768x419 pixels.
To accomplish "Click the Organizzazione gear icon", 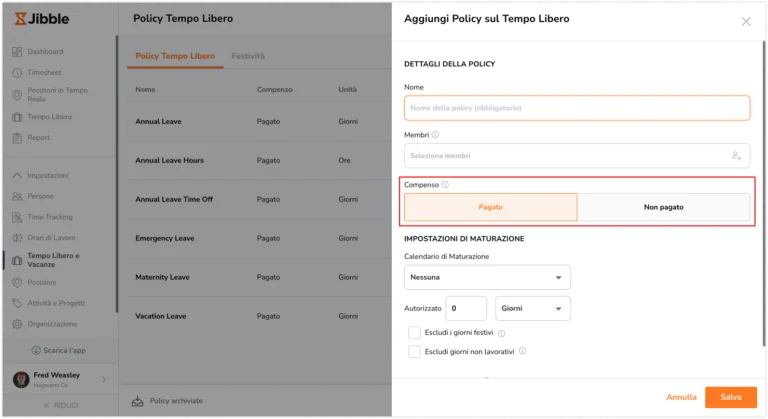I will (17, 324).
